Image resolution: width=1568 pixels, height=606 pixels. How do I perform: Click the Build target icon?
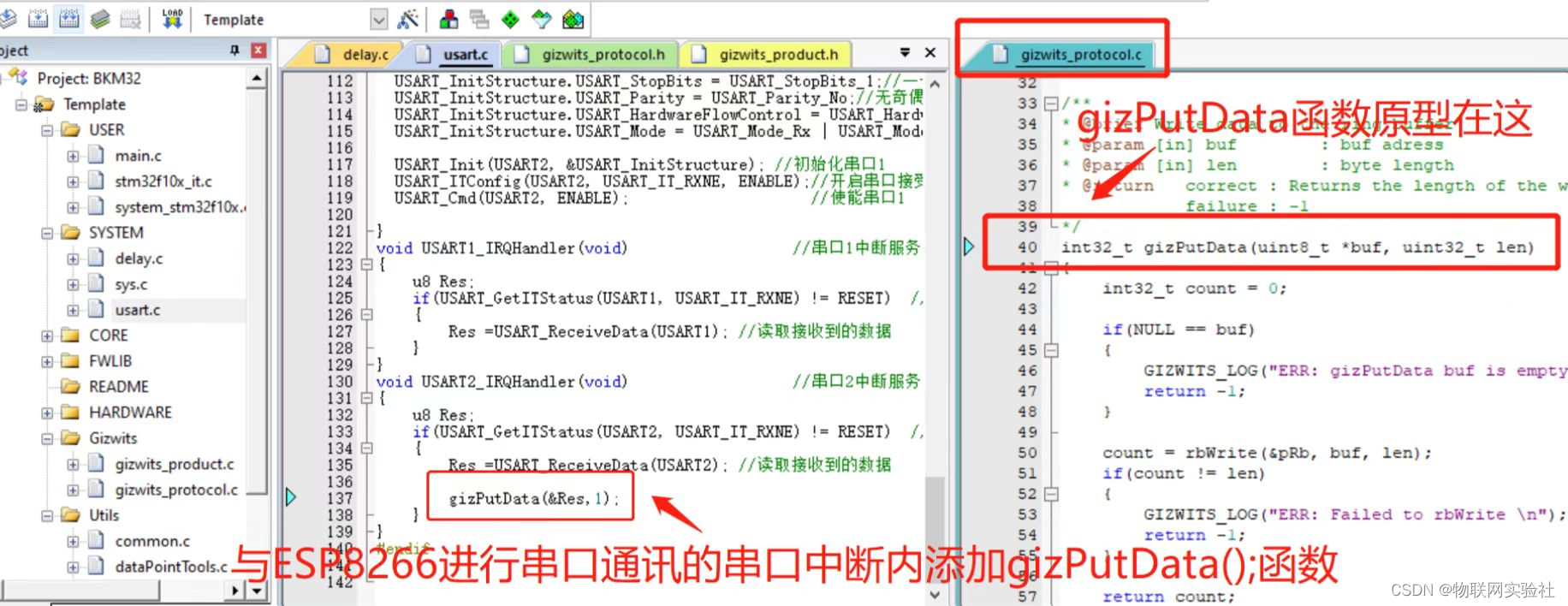(39, 18)
